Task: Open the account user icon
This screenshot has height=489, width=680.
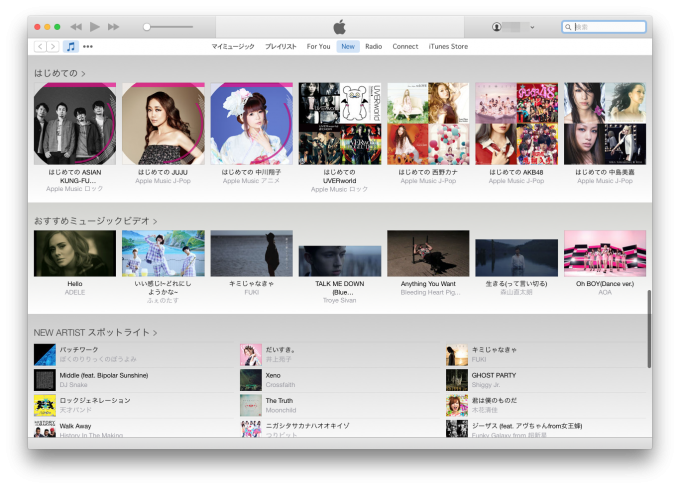Action: (x=497, y=27)
